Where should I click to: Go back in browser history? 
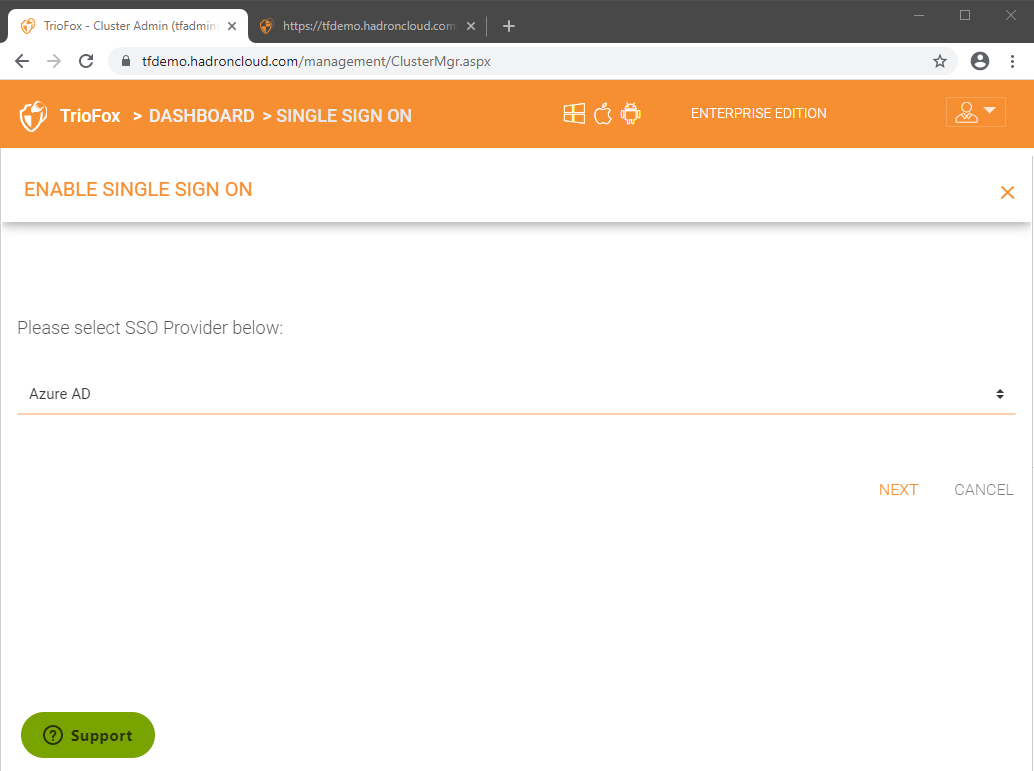point(22,61)
